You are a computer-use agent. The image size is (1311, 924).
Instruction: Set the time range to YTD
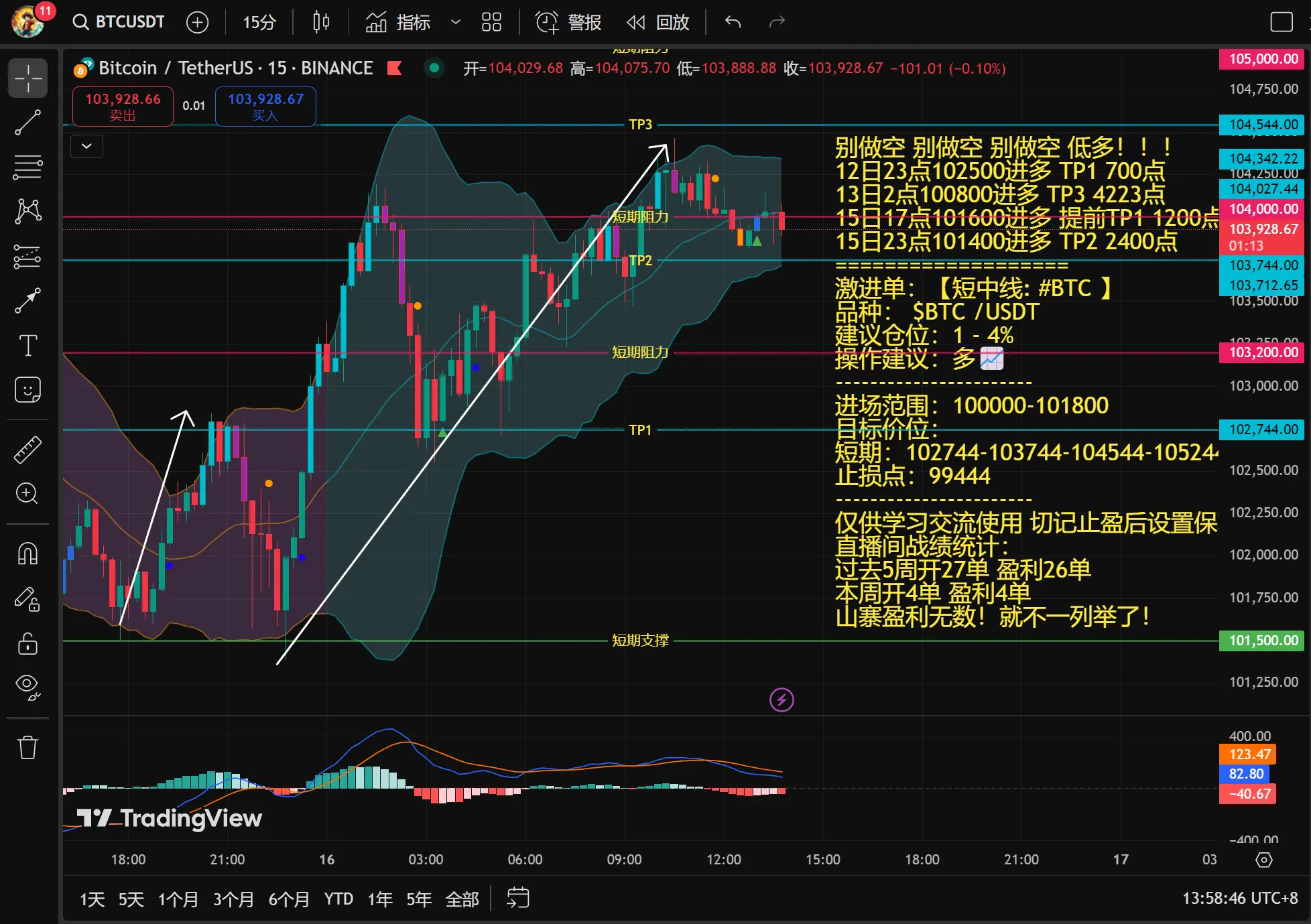(x=338, y=899)
